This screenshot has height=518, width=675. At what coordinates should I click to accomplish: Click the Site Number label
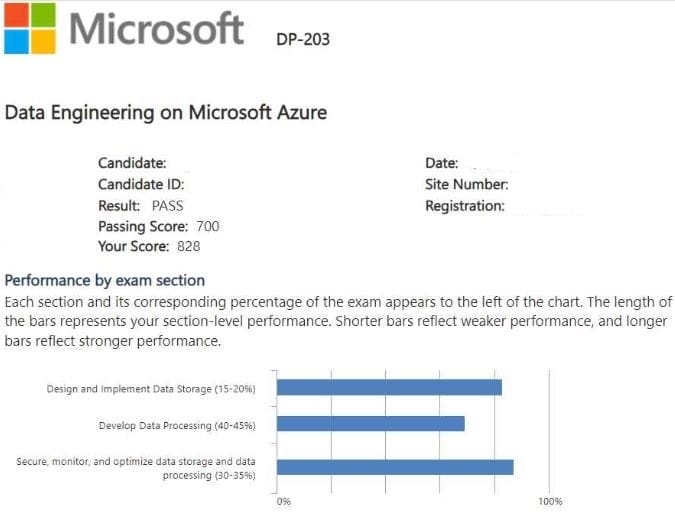(x=467, y=184)
